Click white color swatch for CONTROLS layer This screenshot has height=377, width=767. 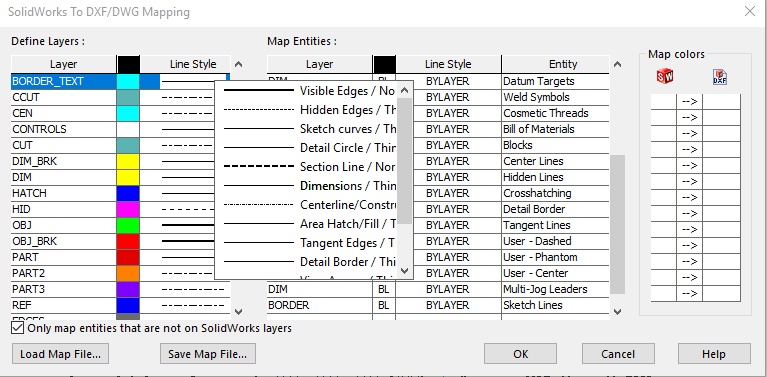pos(128,129)
